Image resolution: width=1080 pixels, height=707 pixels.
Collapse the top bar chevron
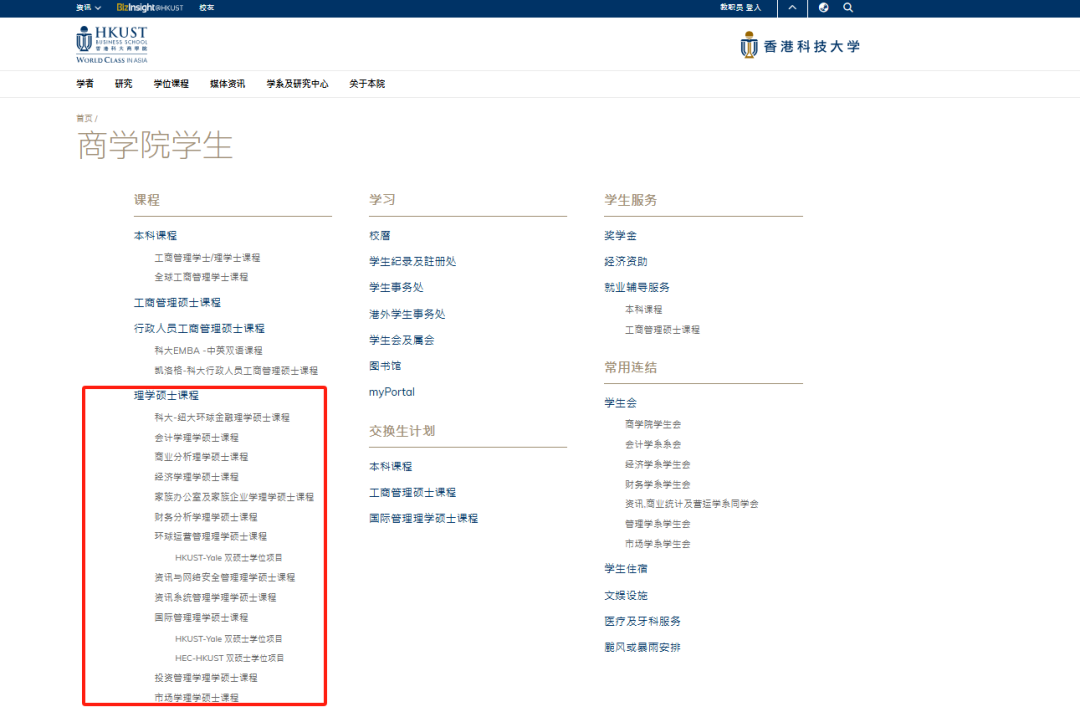click(792, 8)
